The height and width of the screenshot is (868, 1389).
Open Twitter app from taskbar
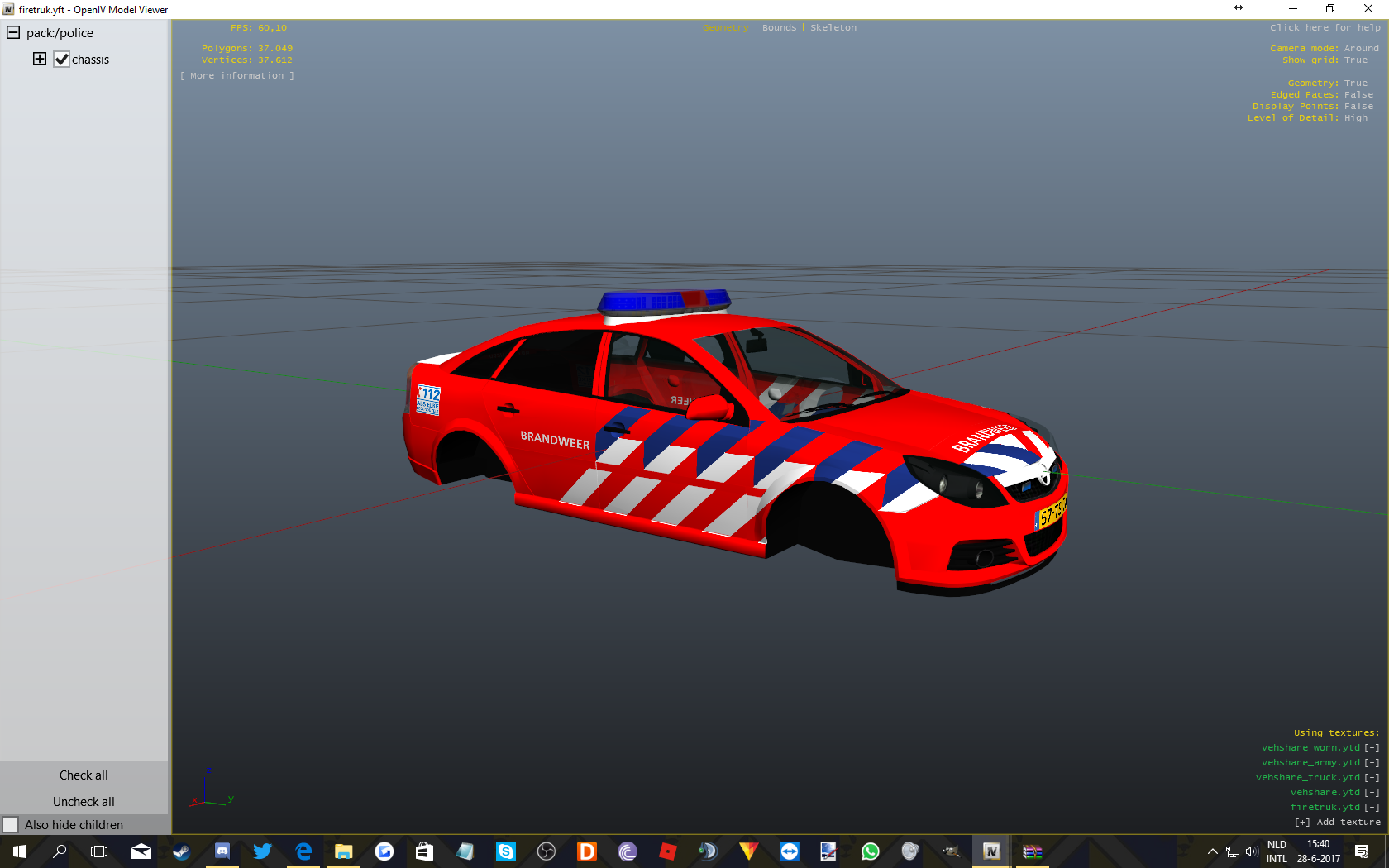pos(263,851)
